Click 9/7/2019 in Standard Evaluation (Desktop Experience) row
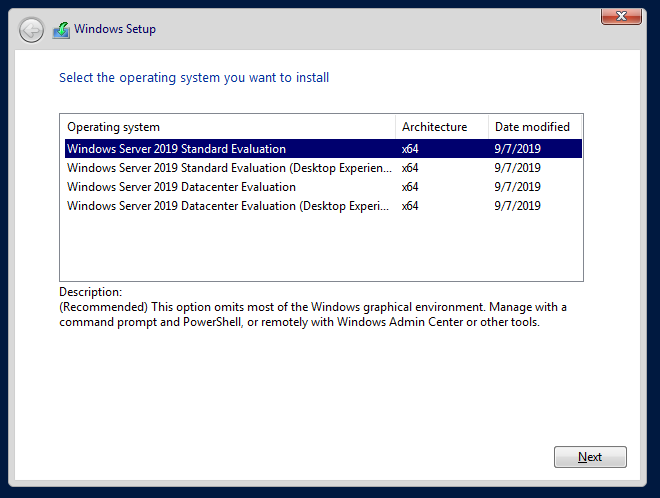The width and height of the screenshot is (660, 498). click(x=517, y=168)
